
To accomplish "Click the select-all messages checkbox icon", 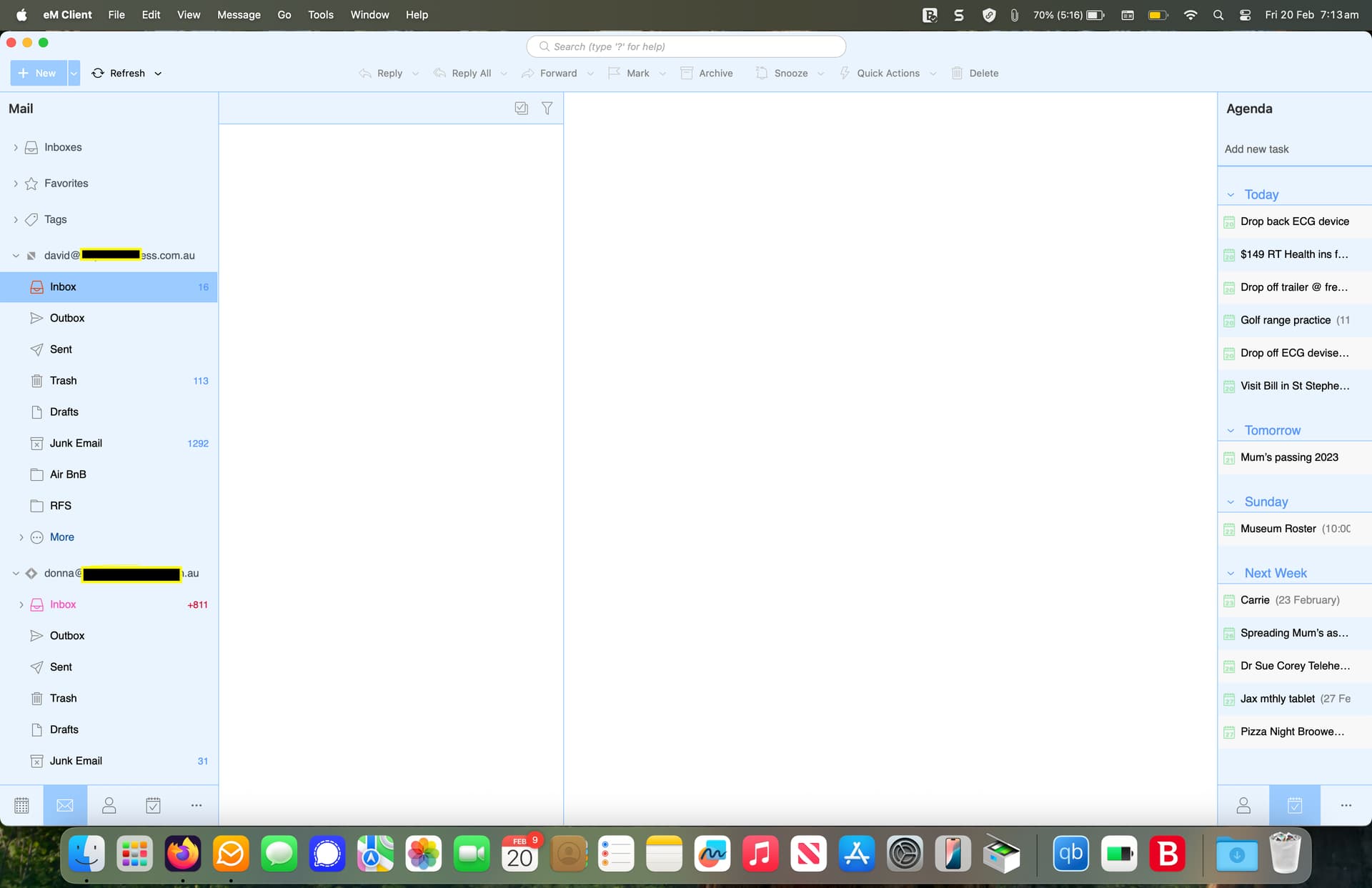I will click(522, 109).
